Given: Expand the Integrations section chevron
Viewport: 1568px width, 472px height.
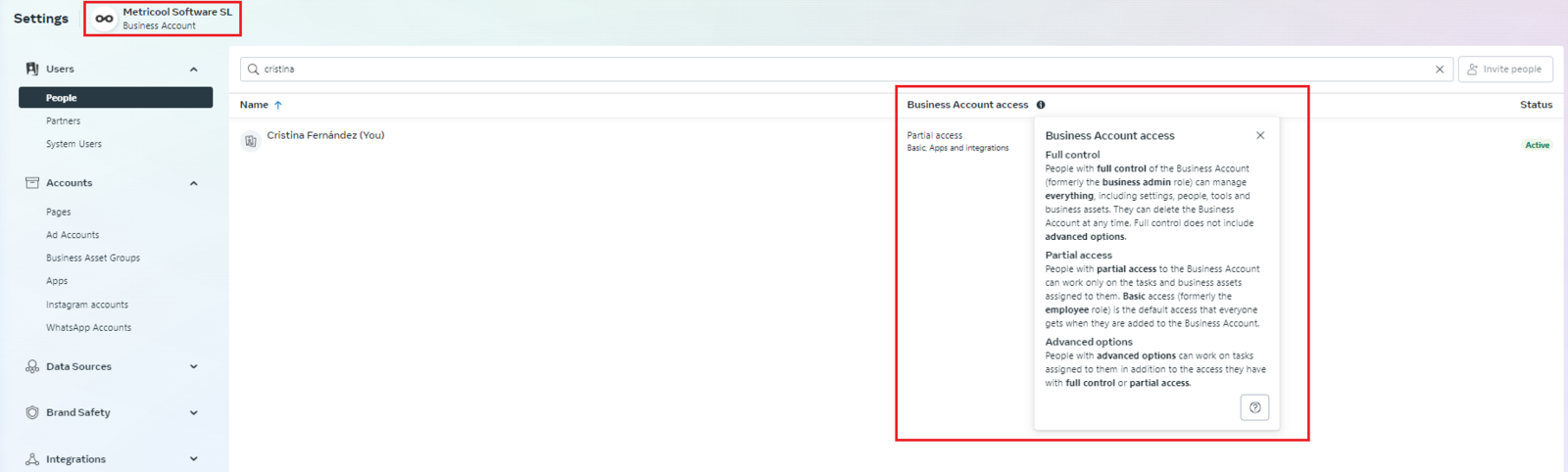Looking at the screenshot, I should [193, 458].
